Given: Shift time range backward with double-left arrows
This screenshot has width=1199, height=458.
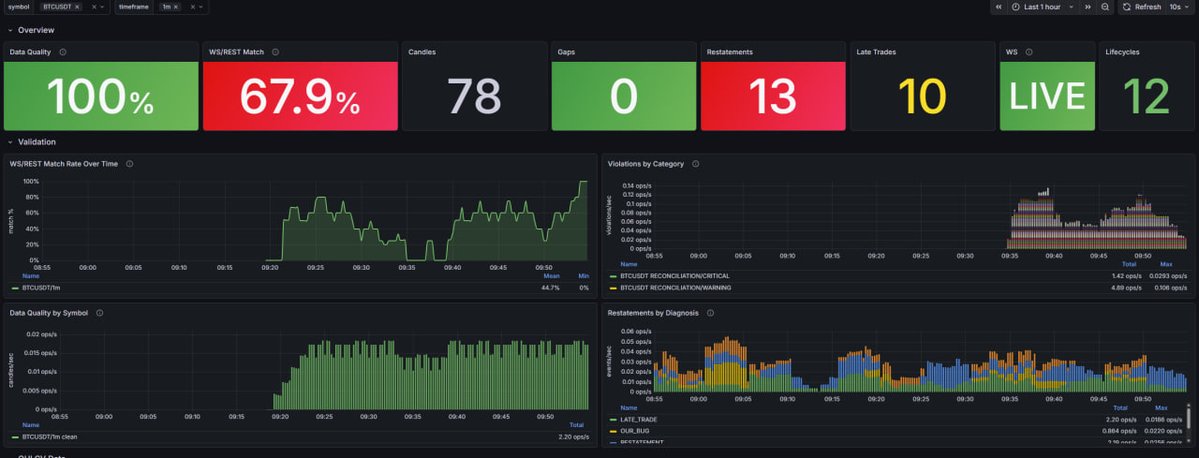Looking at the screenshot, I should click(x=999, y=7).
